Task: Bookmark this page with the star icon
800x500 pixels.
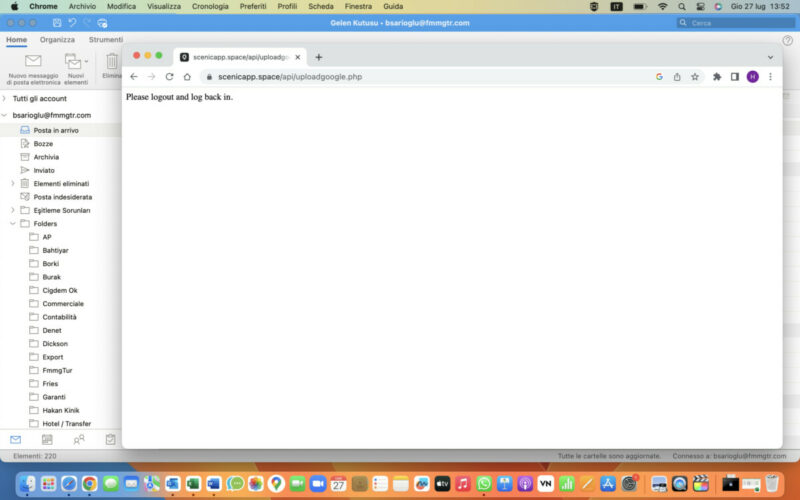Action: tap(695, 76)
